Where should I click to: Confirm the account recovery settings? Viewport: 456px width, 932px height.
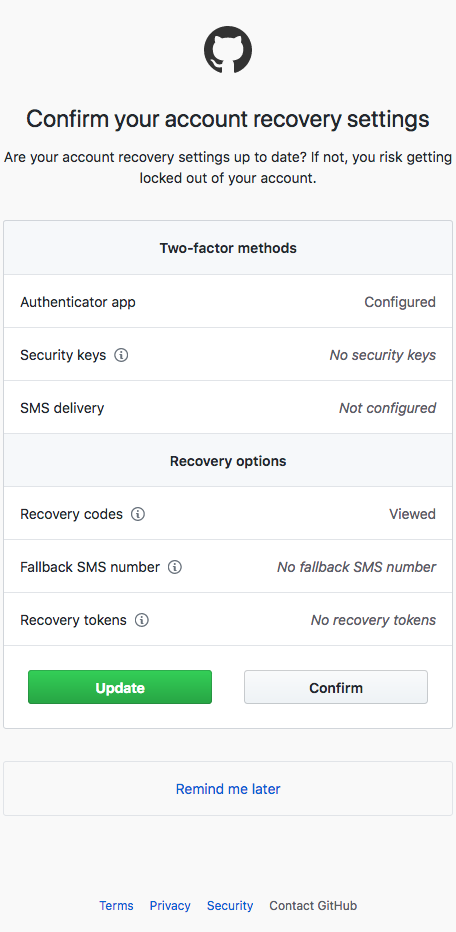pyautogui.click(x=336, y=687)
